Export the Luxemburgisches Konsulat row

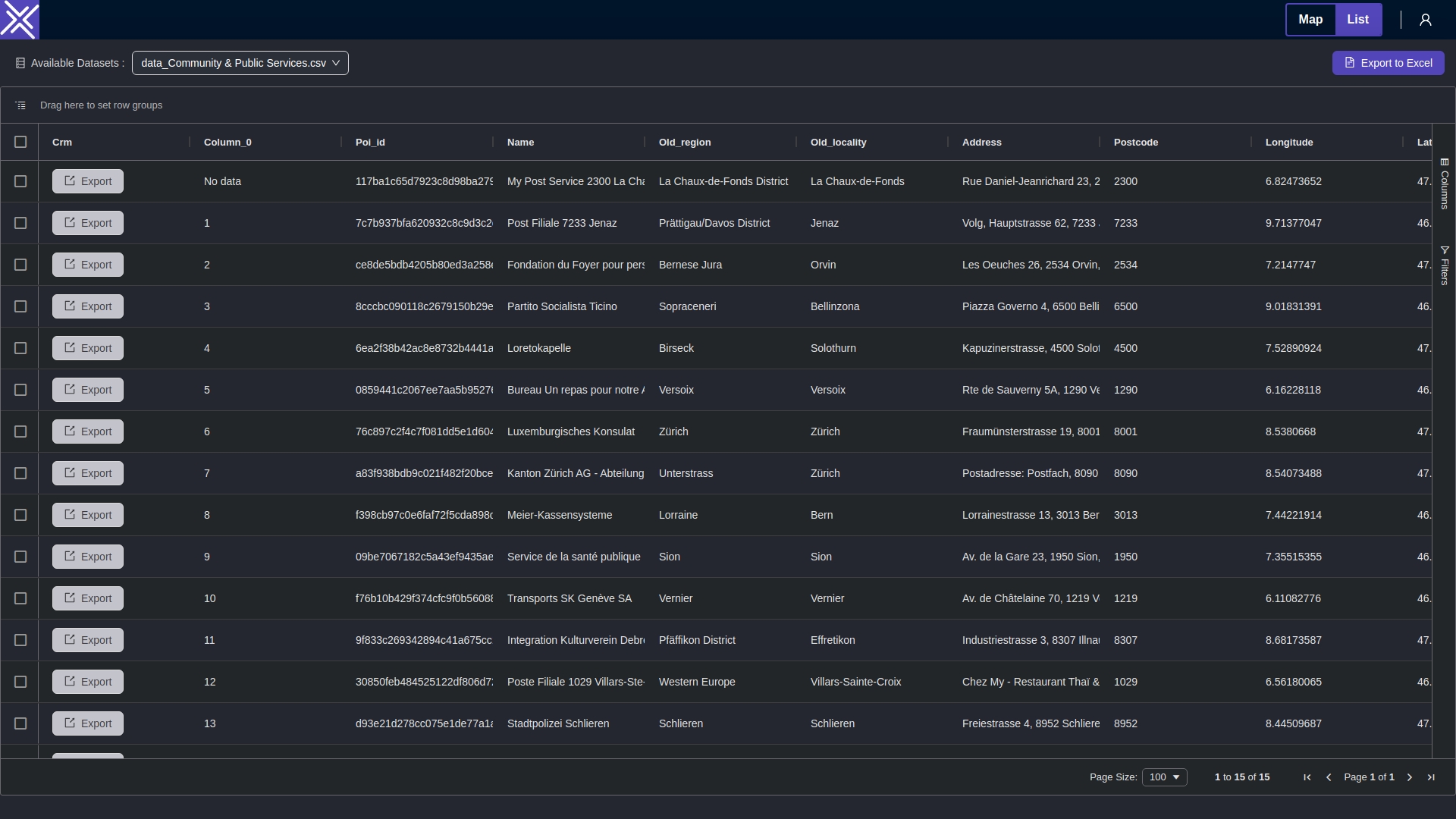point(88,431)
